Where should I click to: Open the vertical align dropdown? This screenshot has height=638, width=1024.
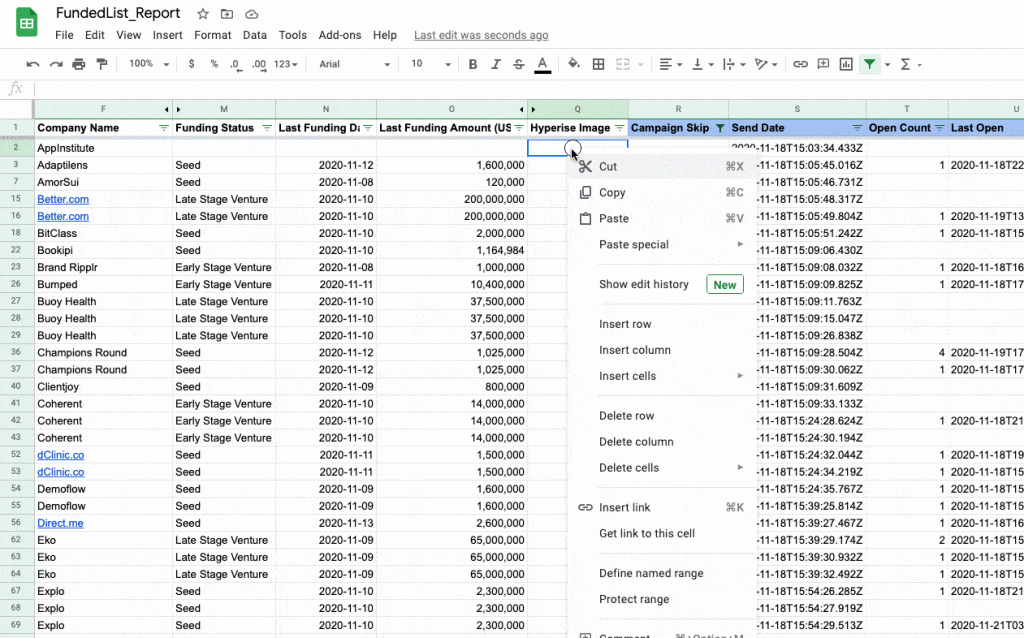(702, 64)
